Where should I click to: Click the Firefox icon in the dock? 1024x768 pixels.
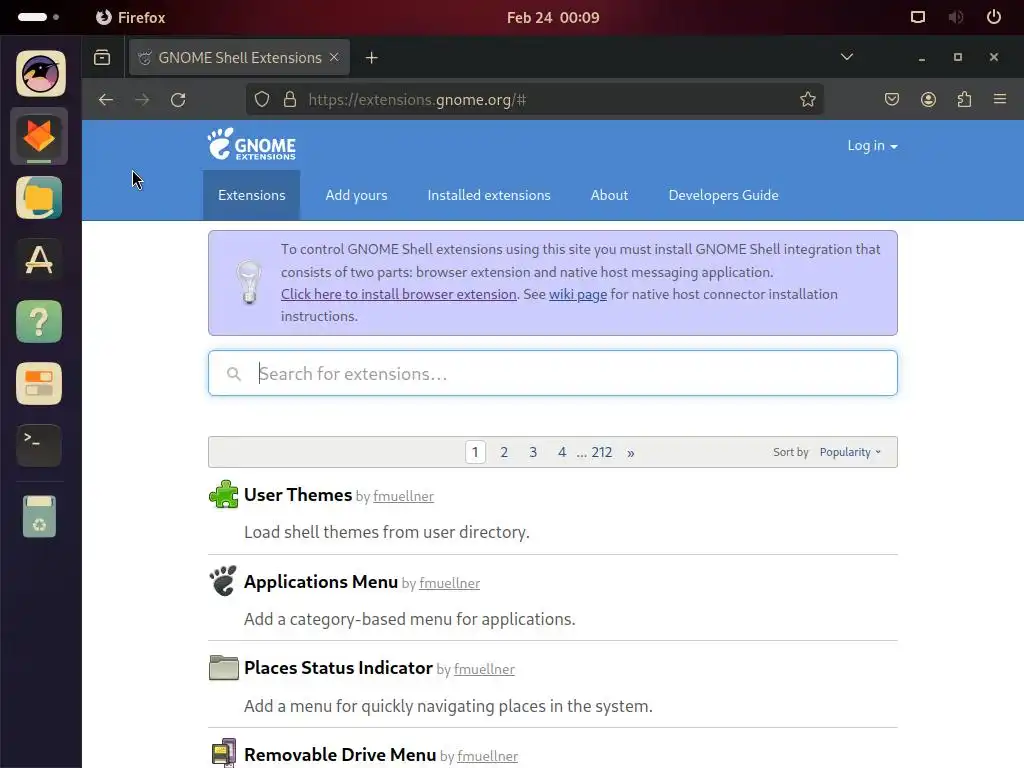39,136
